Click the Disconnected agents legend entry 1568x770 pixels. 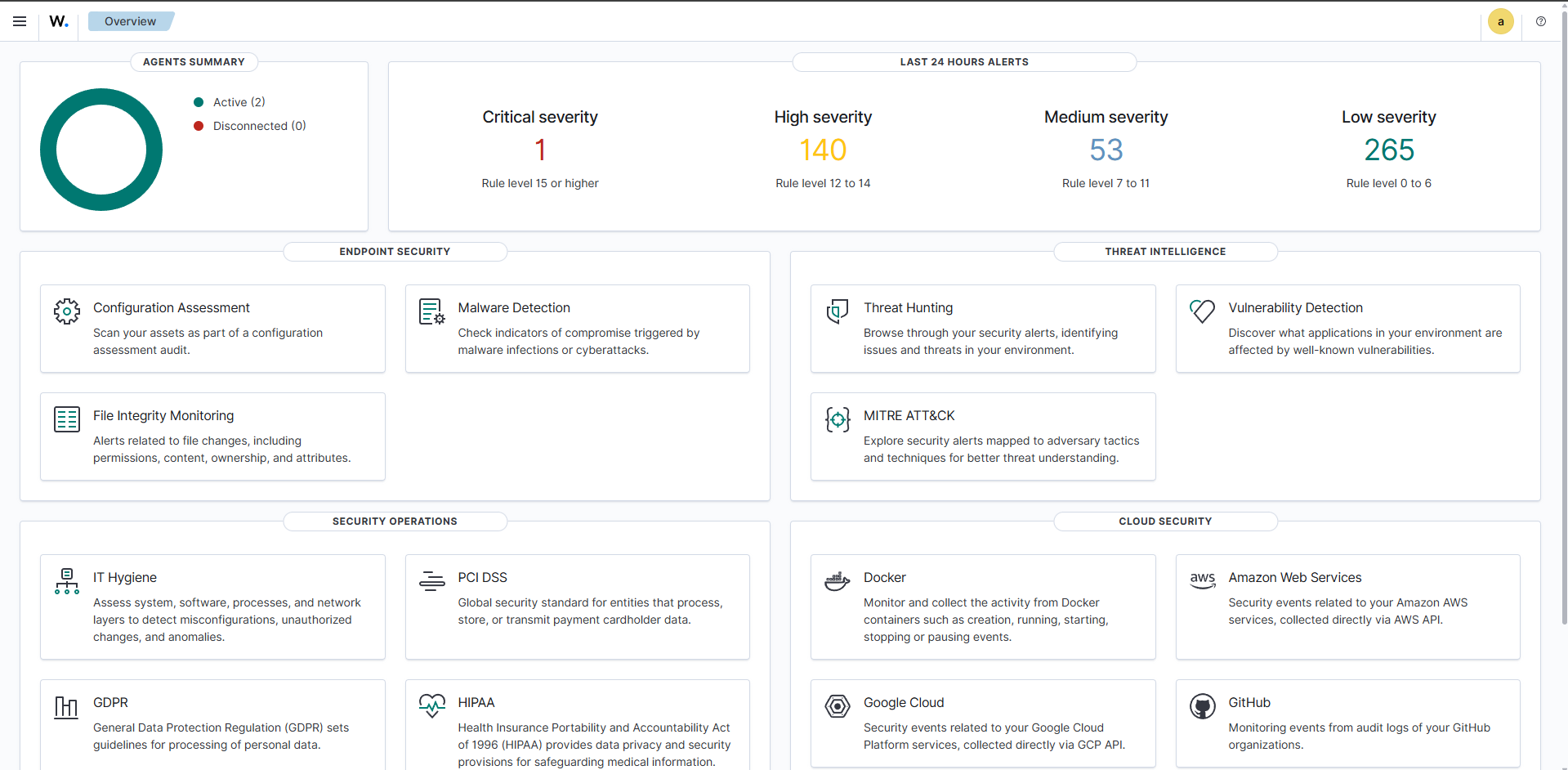(259, 126)
